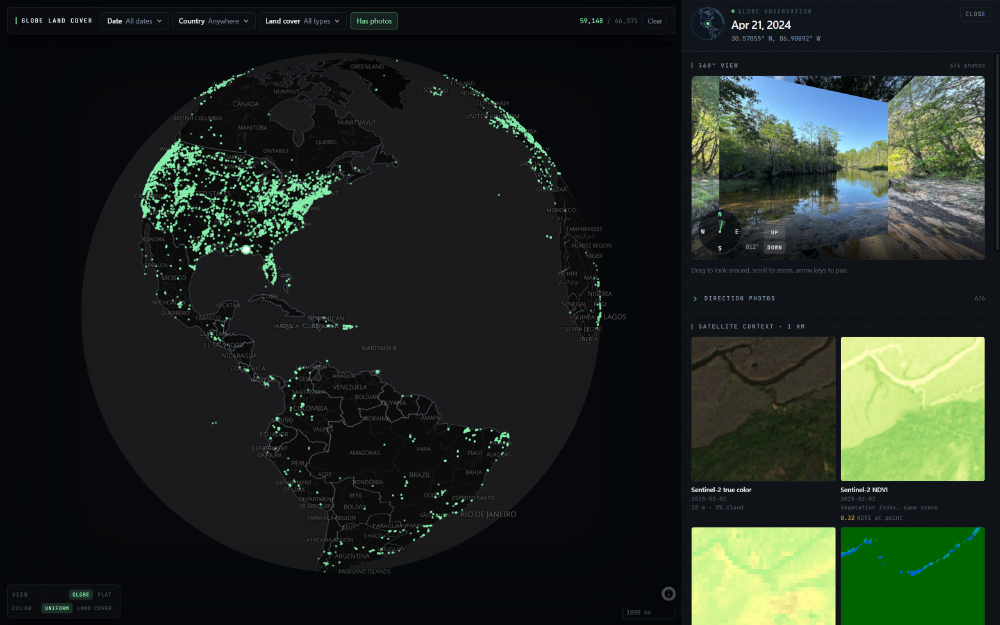Viewport: 1000px width, 625px height.
Task: Click the ARGENTINA map label
Action: pos(352,556)
